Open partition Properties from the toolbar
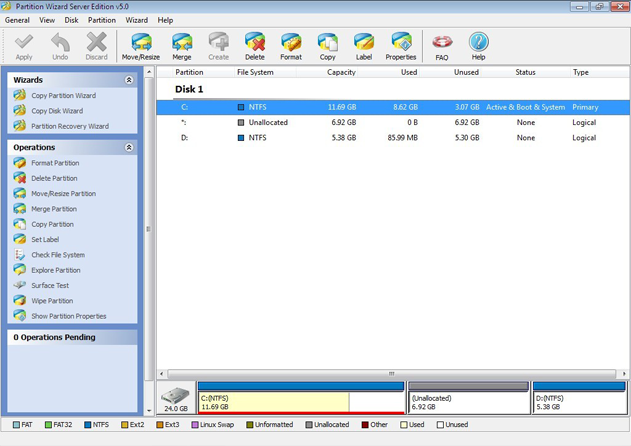 (401, 45)
